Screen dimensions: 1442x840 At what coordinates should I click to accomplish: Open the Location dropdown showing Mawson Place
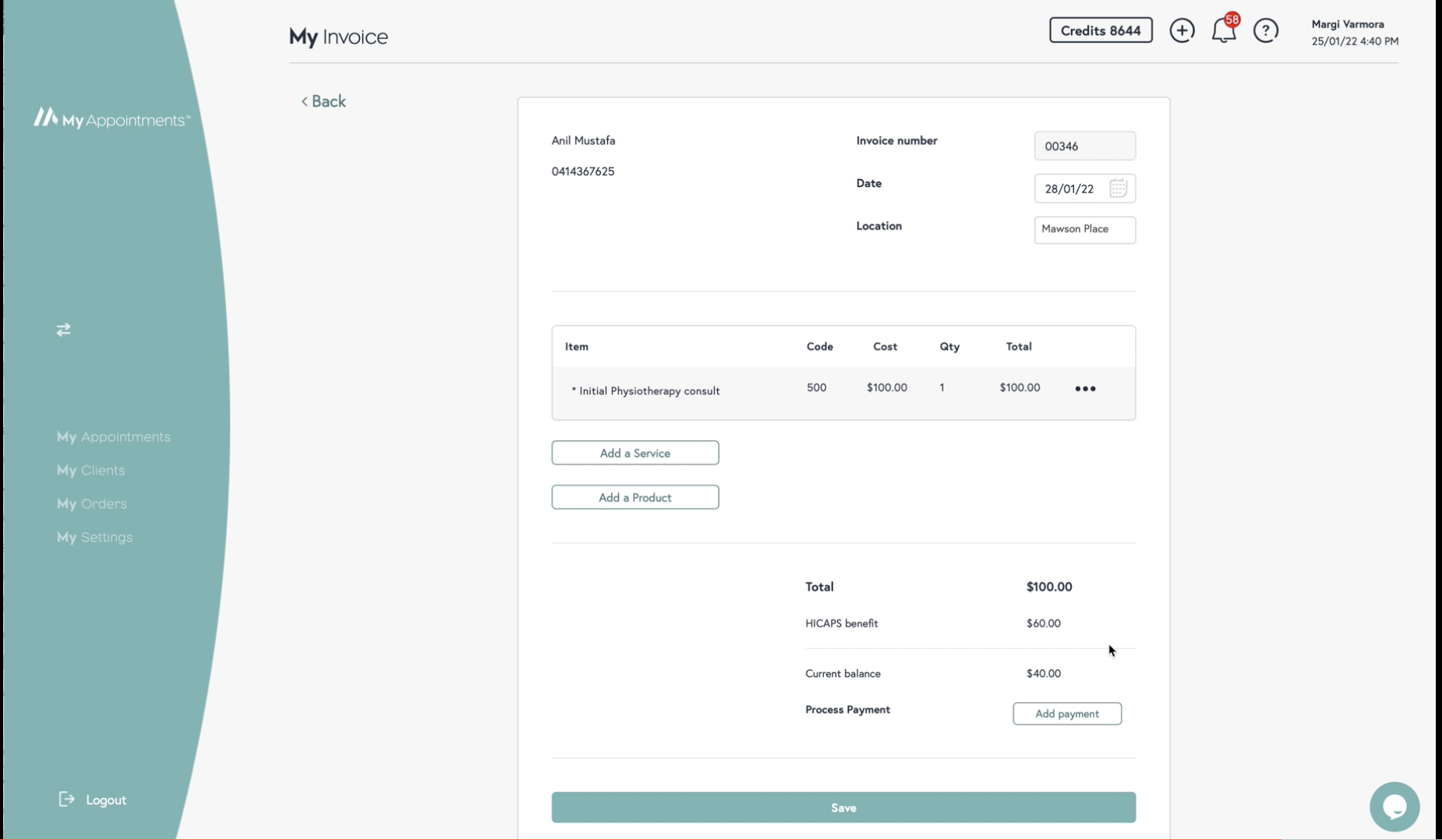tap(1084, 229)
